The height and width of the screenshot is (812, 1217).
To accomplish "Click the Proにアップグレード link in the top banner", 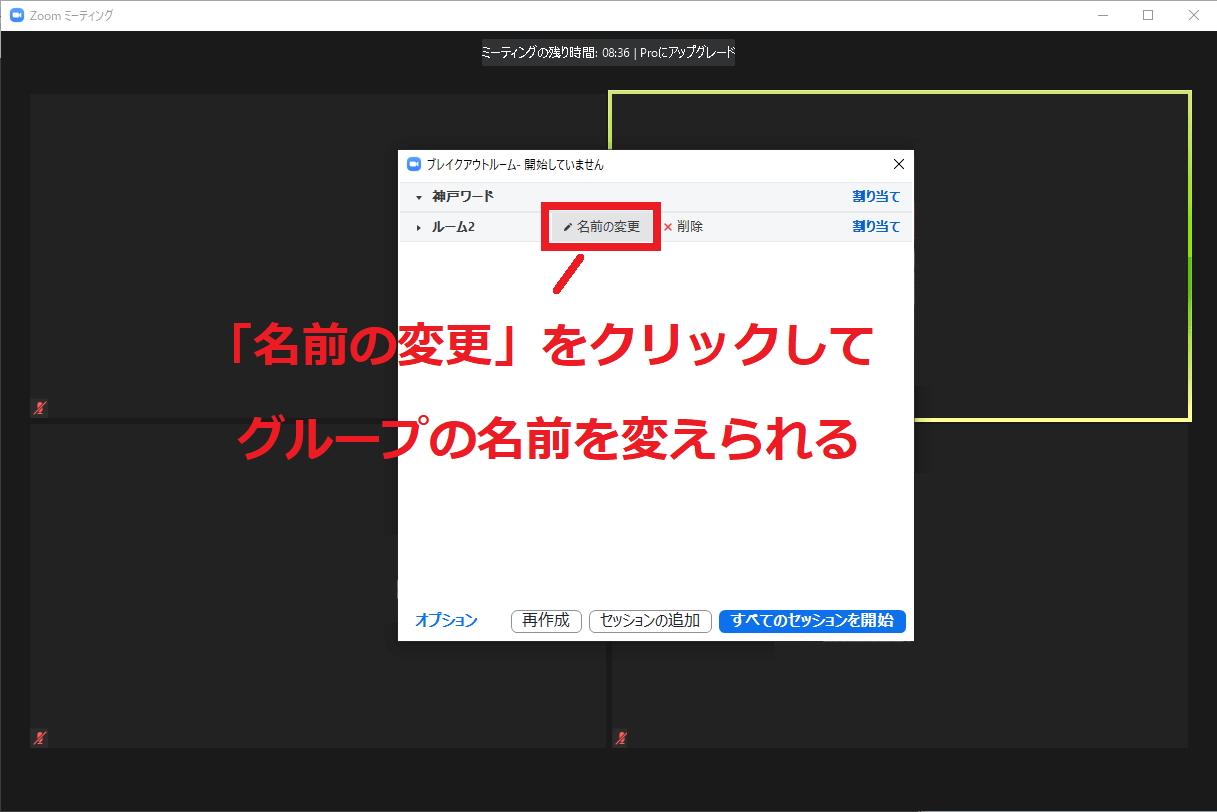I will pos(687,53).
